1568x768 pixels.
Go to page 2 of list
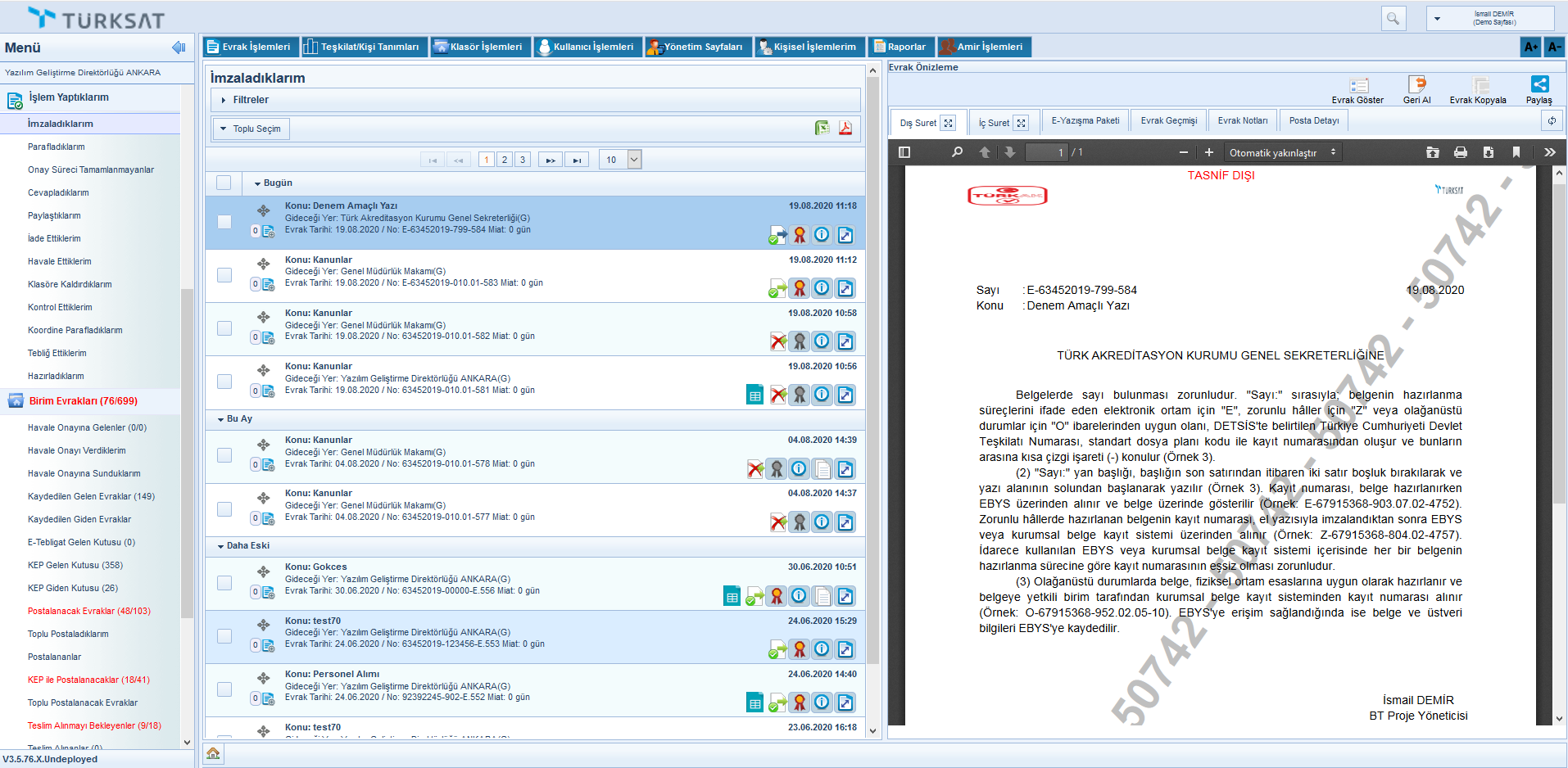click(x=505, y=160)
